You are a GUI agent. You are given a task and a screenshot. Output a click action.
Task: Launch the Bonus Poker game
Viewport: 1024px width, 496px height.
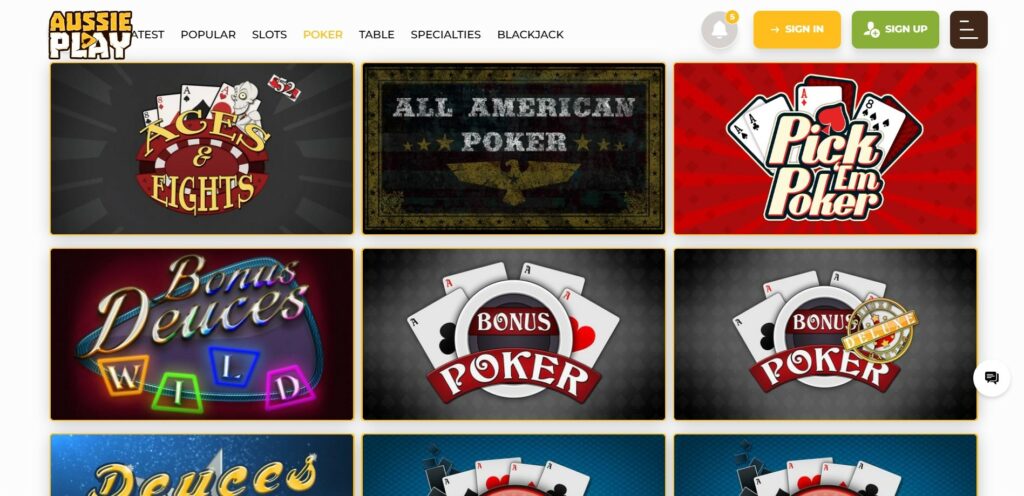[x=514, y=334]
